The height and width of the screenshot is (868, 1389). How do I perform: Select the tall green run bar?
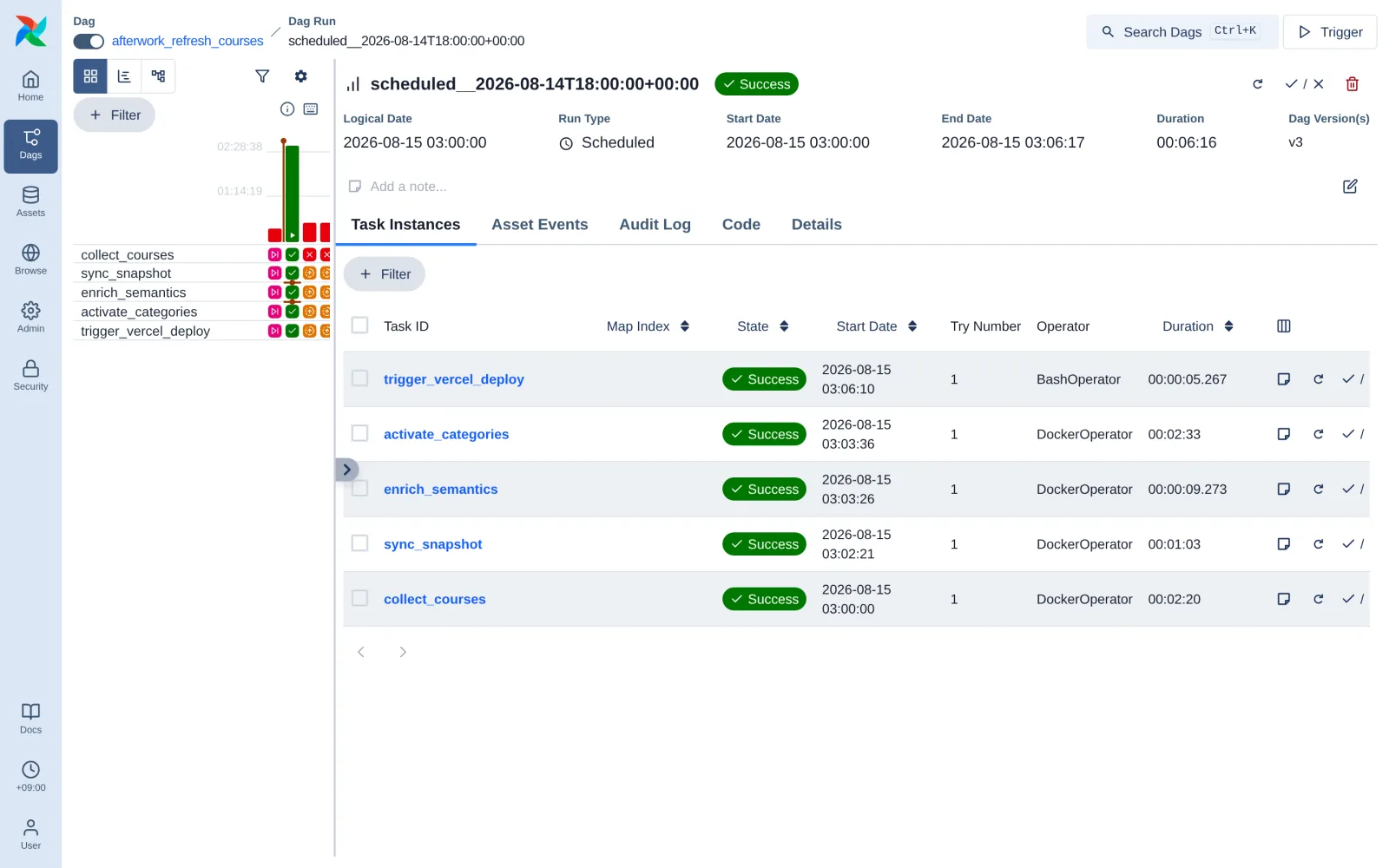click(293, 193)
